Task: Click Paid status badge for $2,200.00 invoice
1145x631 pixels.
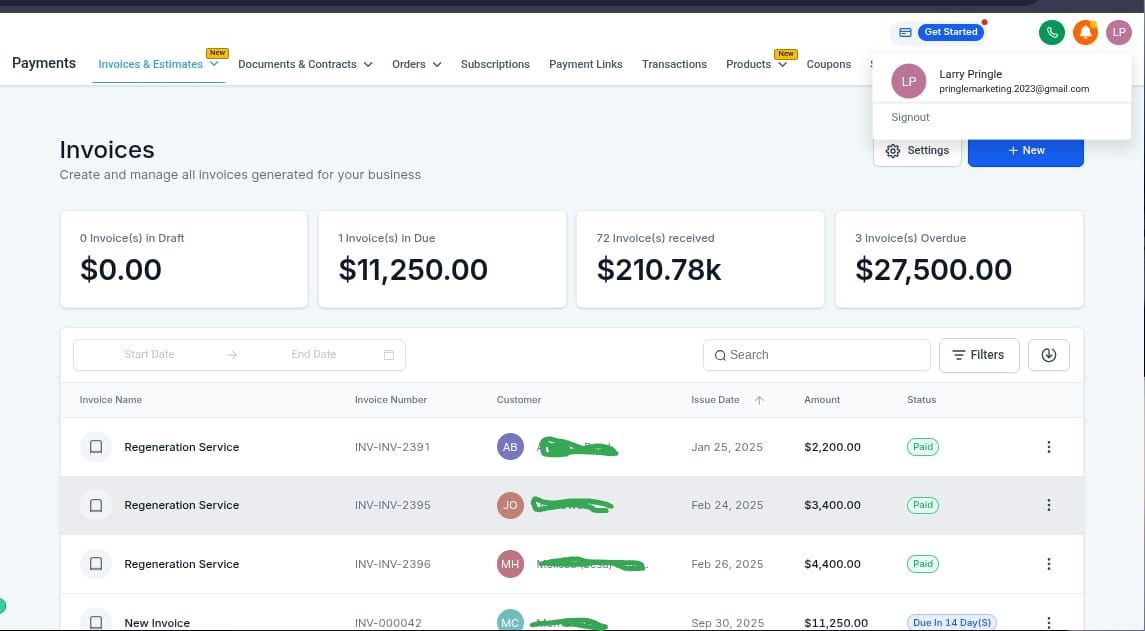Action: 923,447
